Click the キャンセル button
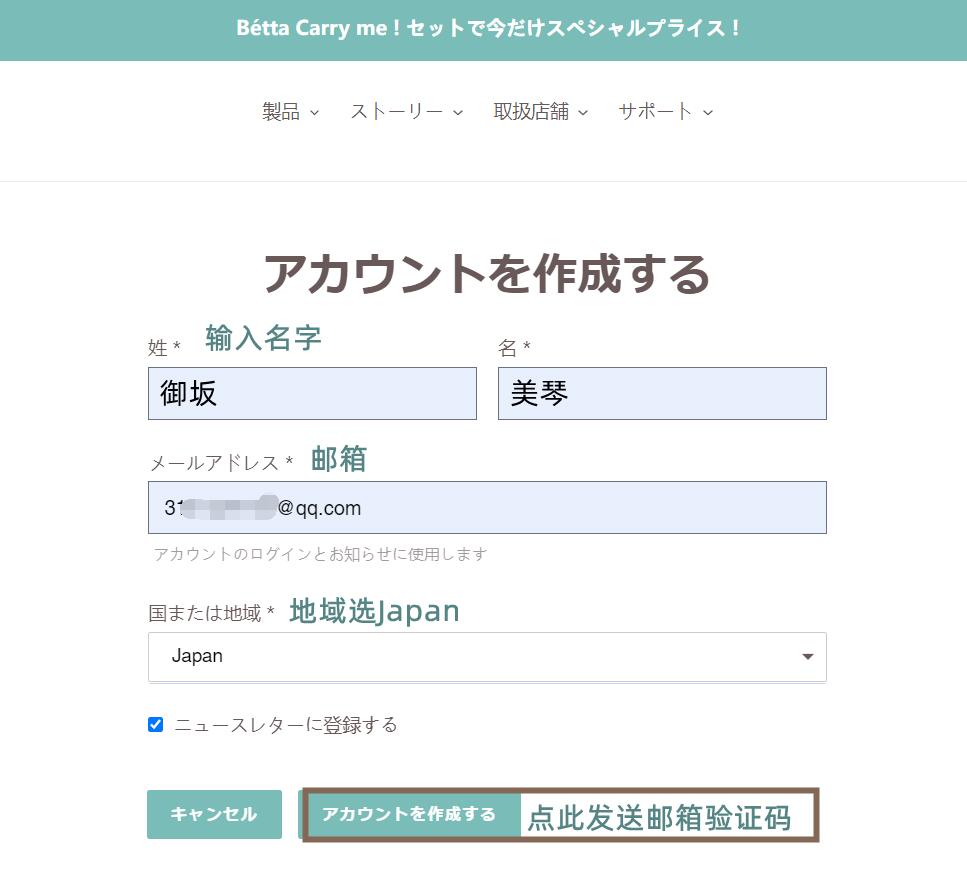 click(x=214, y=814)
